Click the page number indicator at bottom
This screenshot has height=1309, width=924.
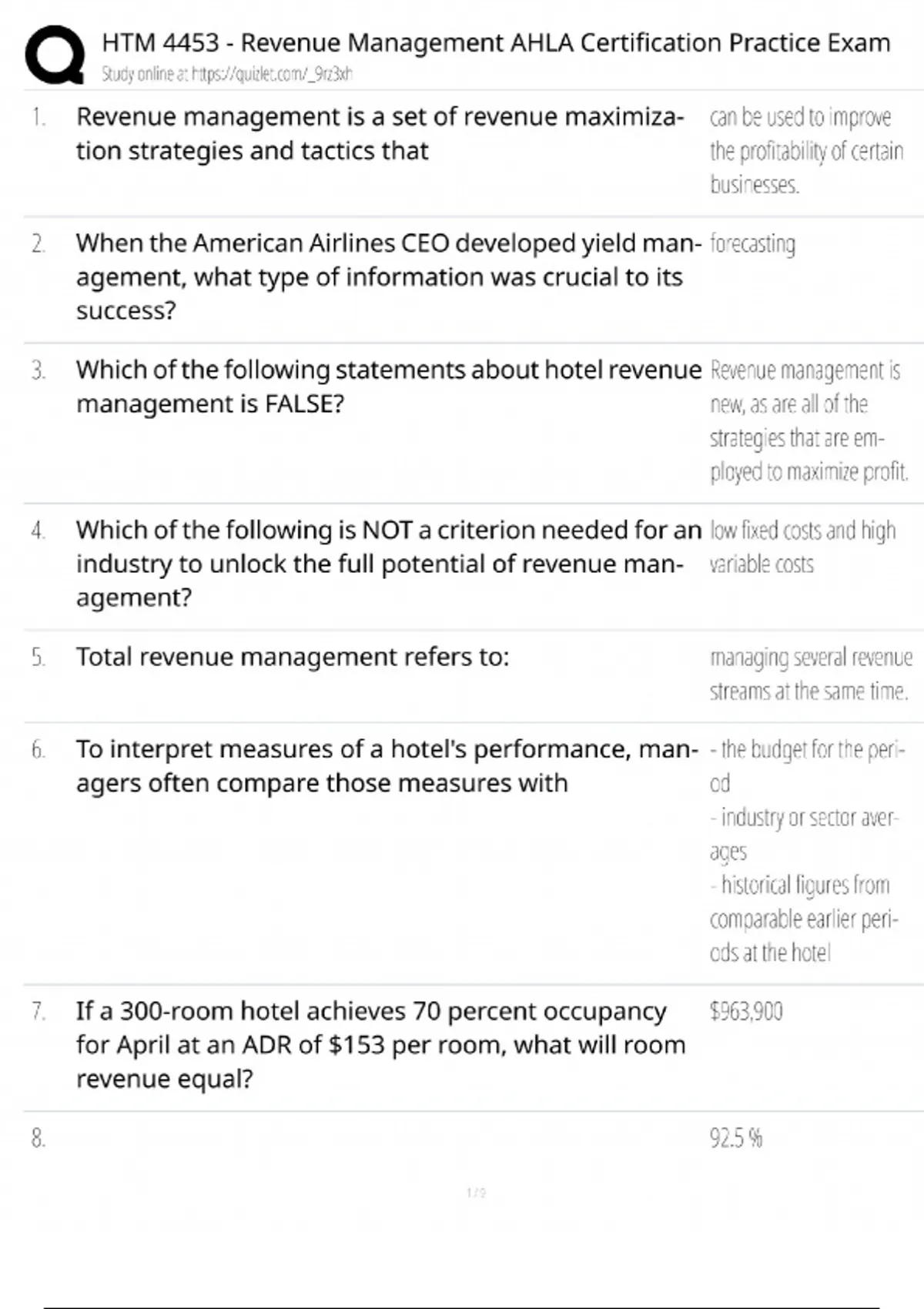[476, 1193]
